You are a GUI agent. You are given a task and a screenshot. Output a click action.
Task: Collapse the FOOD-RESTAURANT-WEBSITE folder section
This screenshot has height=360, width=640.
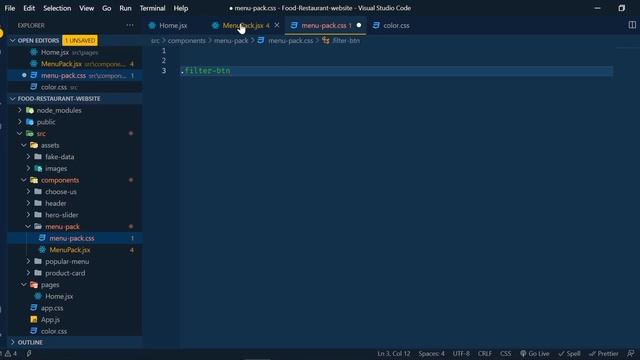(x=13, y=99)
